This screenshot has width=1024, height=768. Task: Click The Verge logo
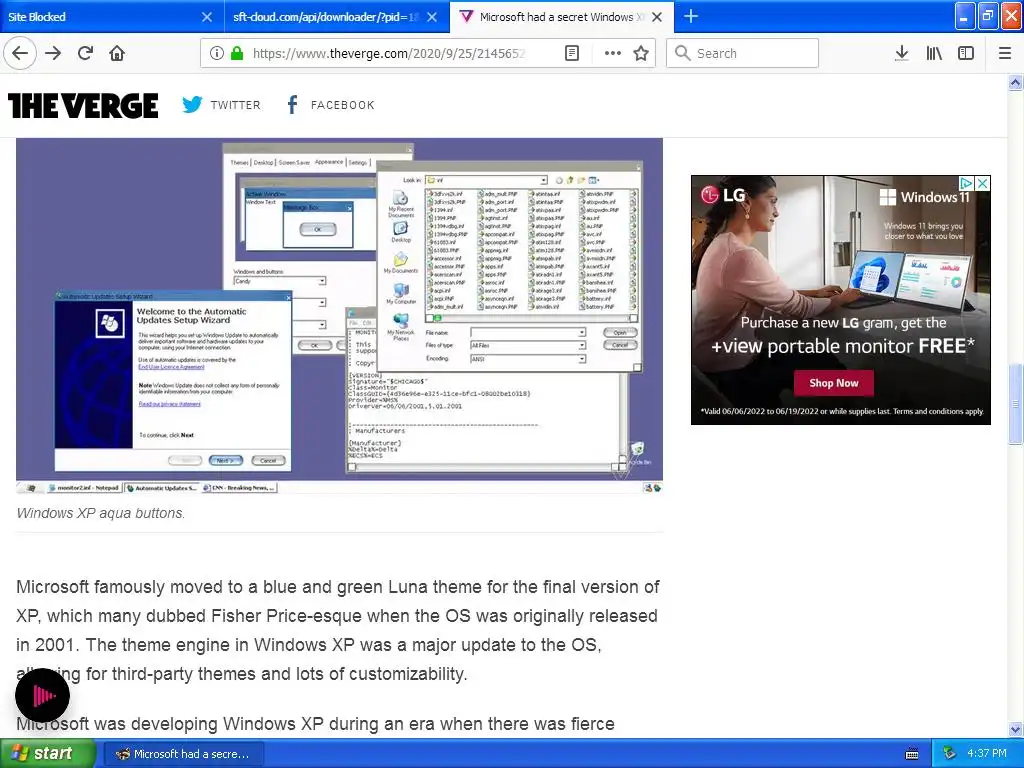pos(83,105)
